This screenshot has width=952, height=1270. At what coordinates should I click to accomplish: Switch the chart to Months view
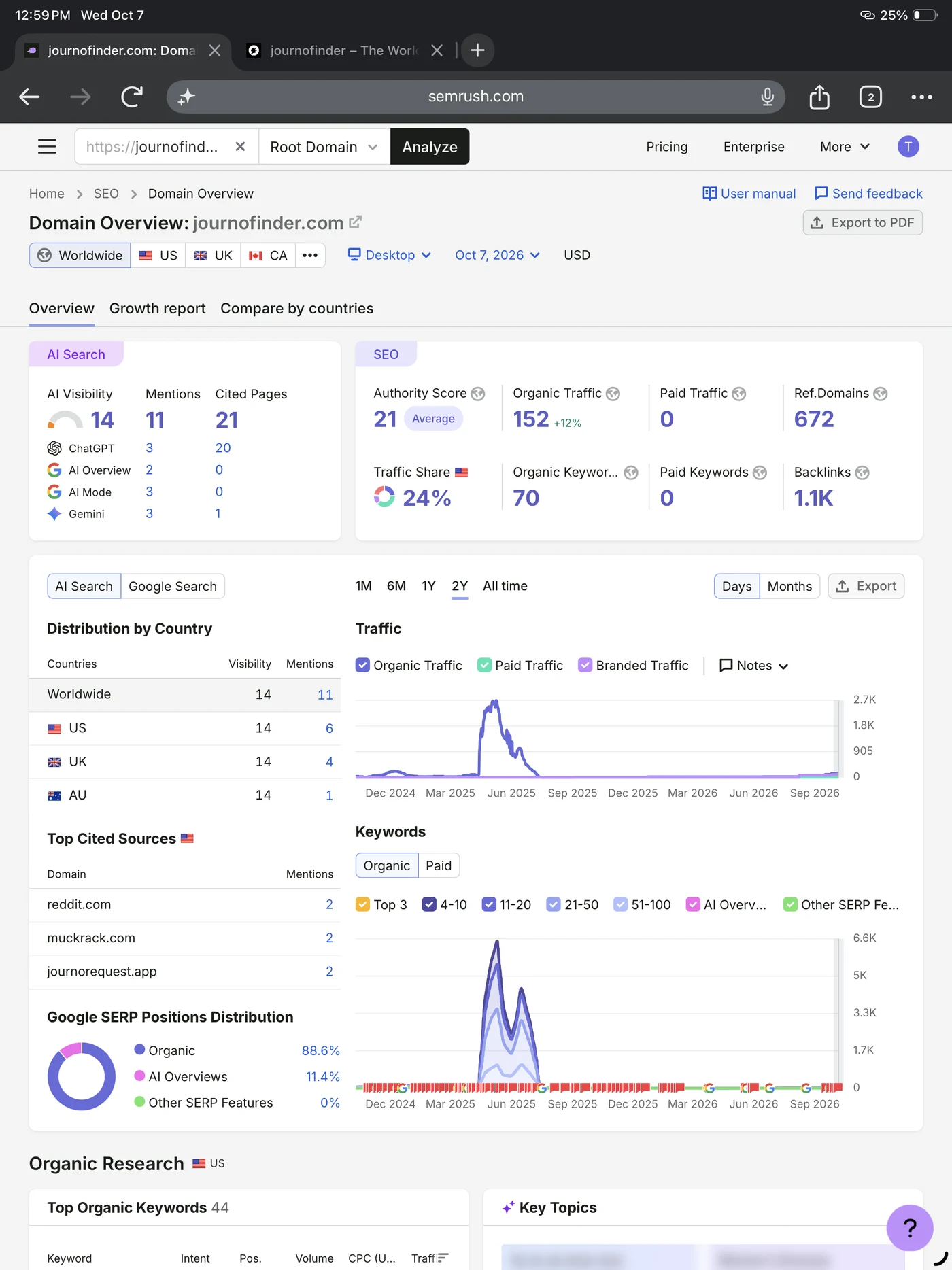coord(789,586)
